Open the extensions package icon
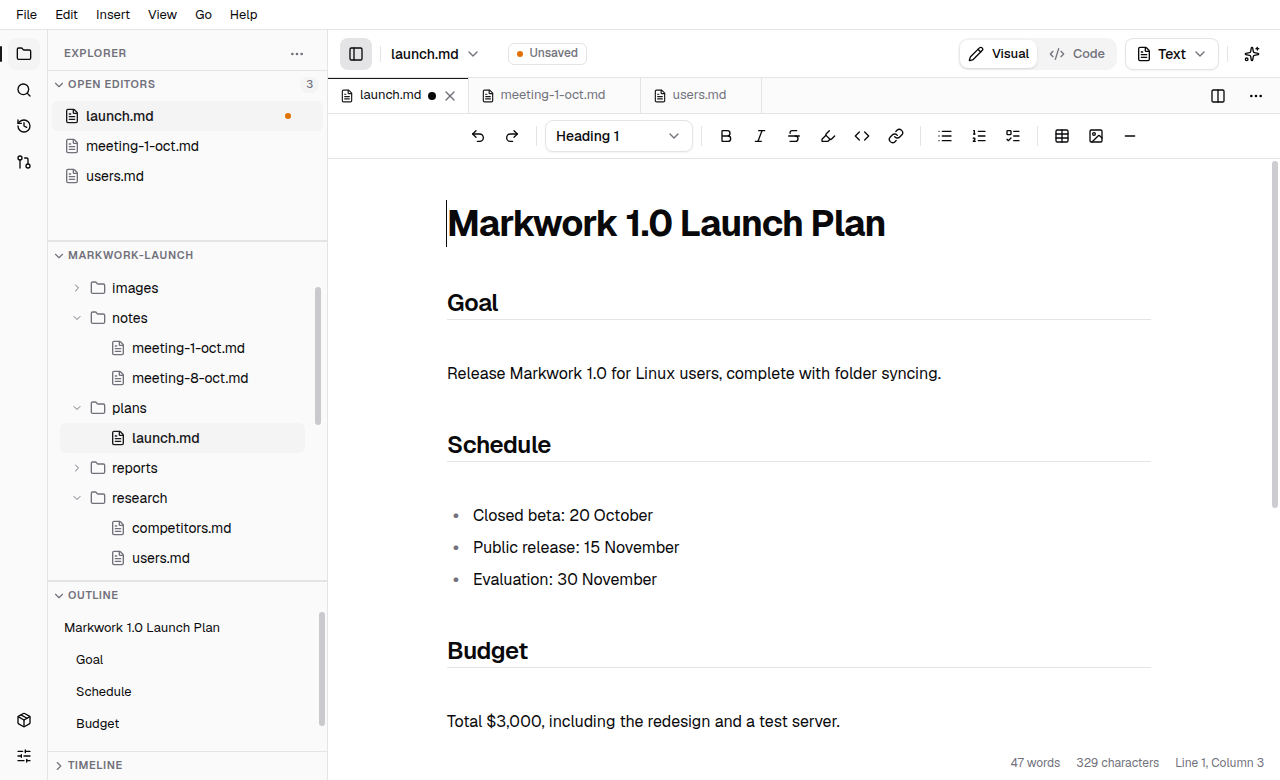This screenshot has height=780, width=1280. click(24, 720)
